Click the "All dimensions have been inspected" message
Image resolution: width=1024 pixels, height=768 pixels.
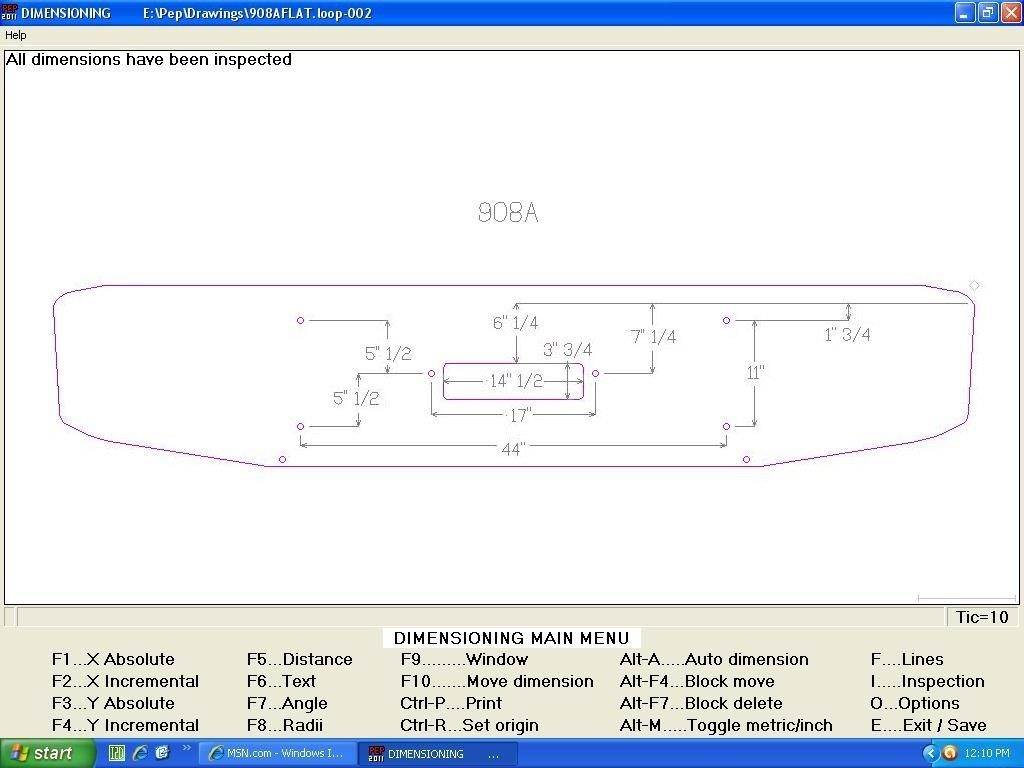tap(149, 59)
